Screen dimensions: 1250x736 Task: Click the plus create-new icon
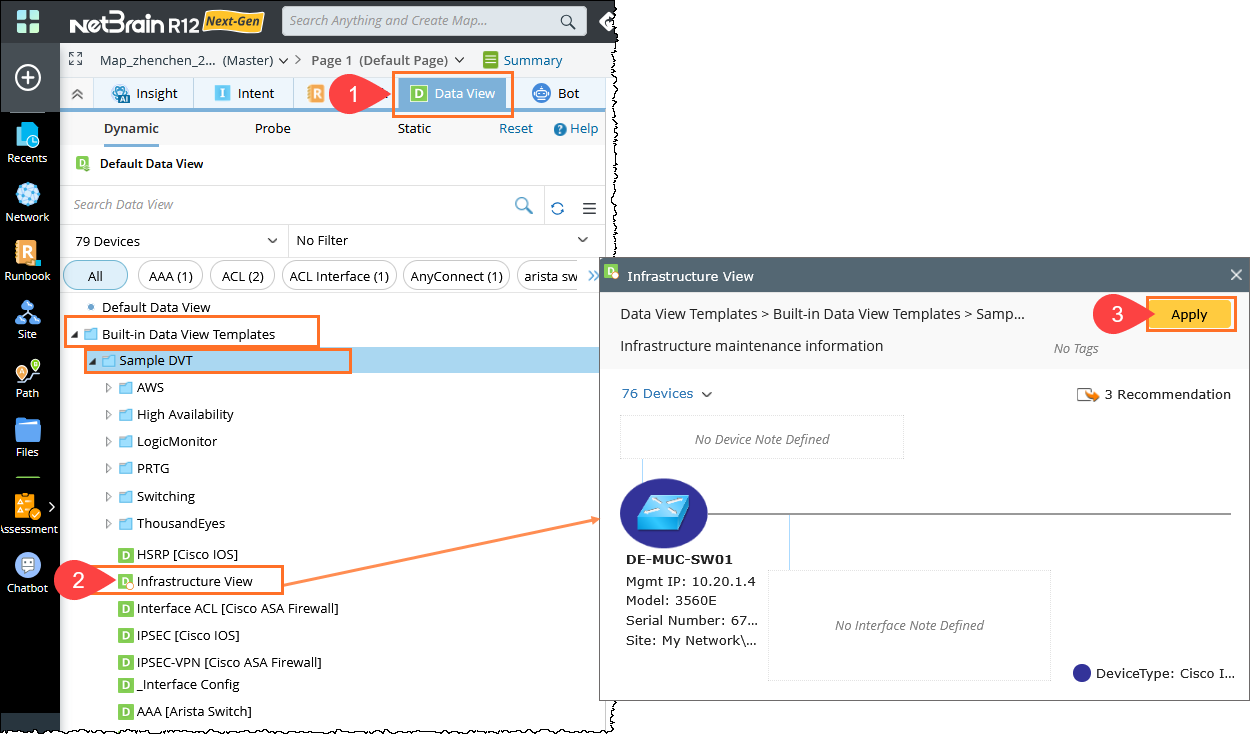(x=27, y=77)
